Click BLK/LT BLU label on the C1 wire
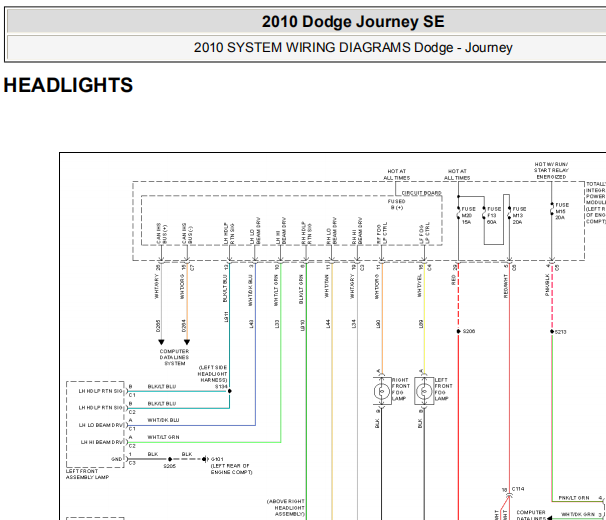Image resolution: width=606 pixels, height=520 pixels. 162,387
